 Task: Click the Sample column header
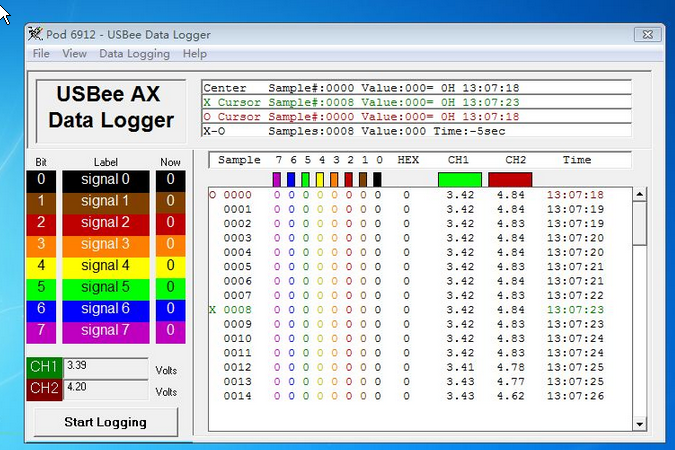[x=239, y=160]
